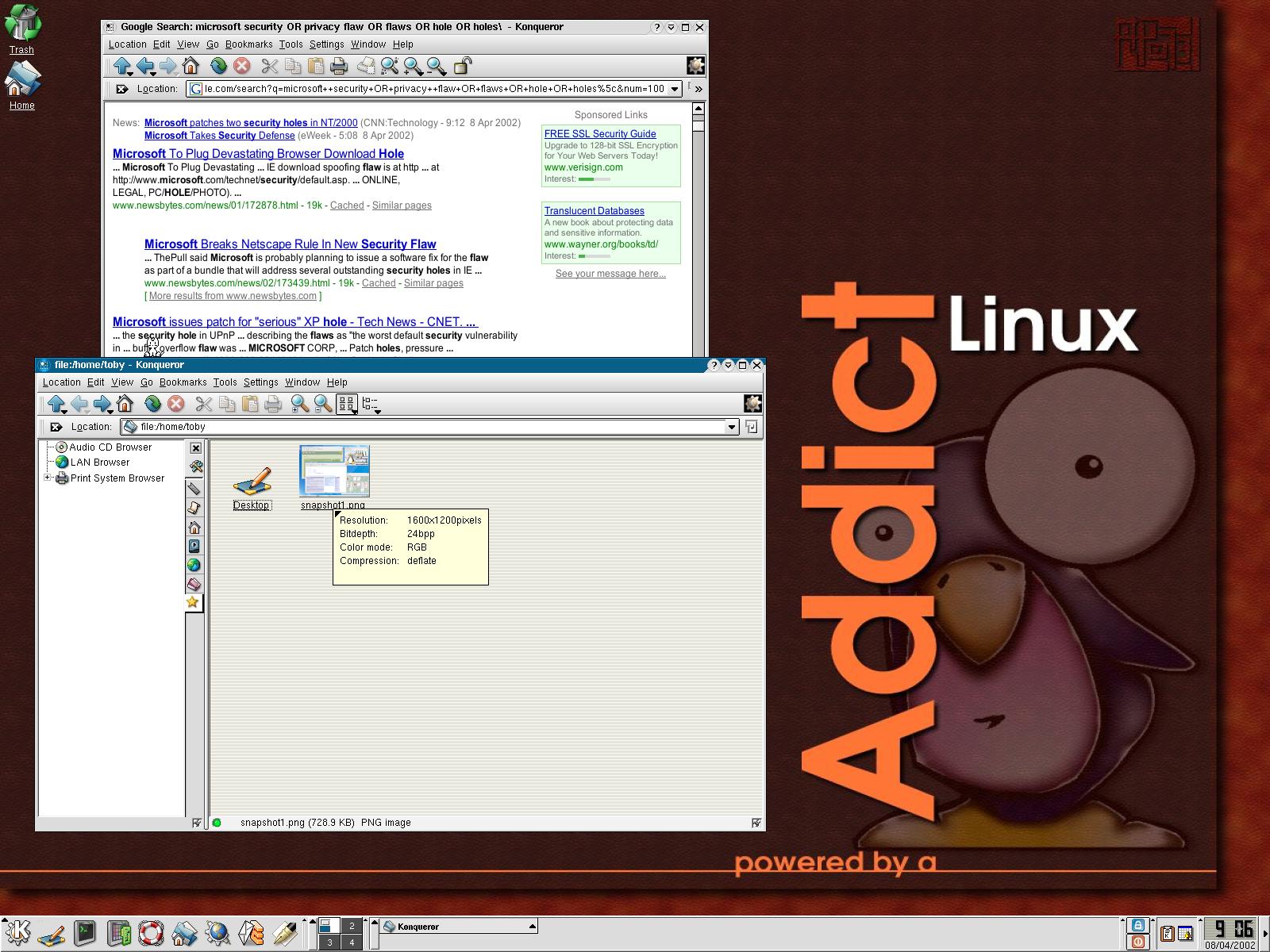Select the Home Directory sidebar tab

(x=194, y=528)
